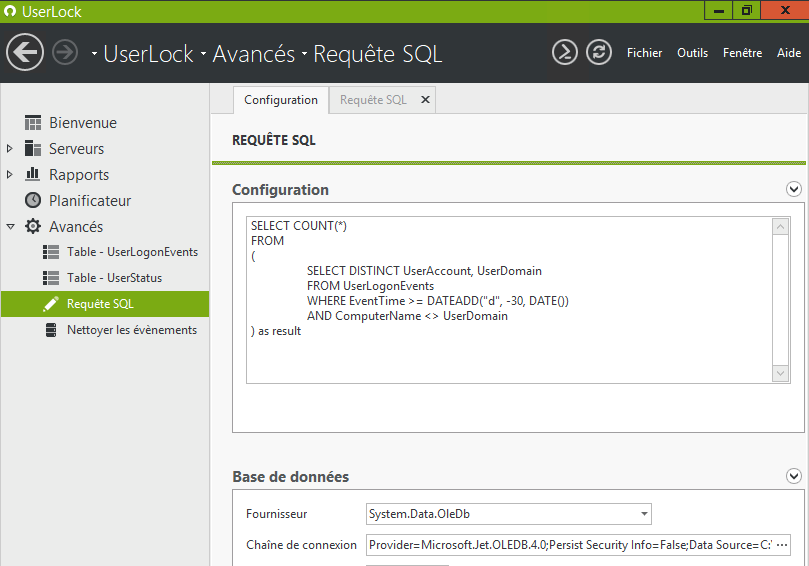Expand the Serveurs tree node
The width and height of the screenshot is (809, 566).
10,149
